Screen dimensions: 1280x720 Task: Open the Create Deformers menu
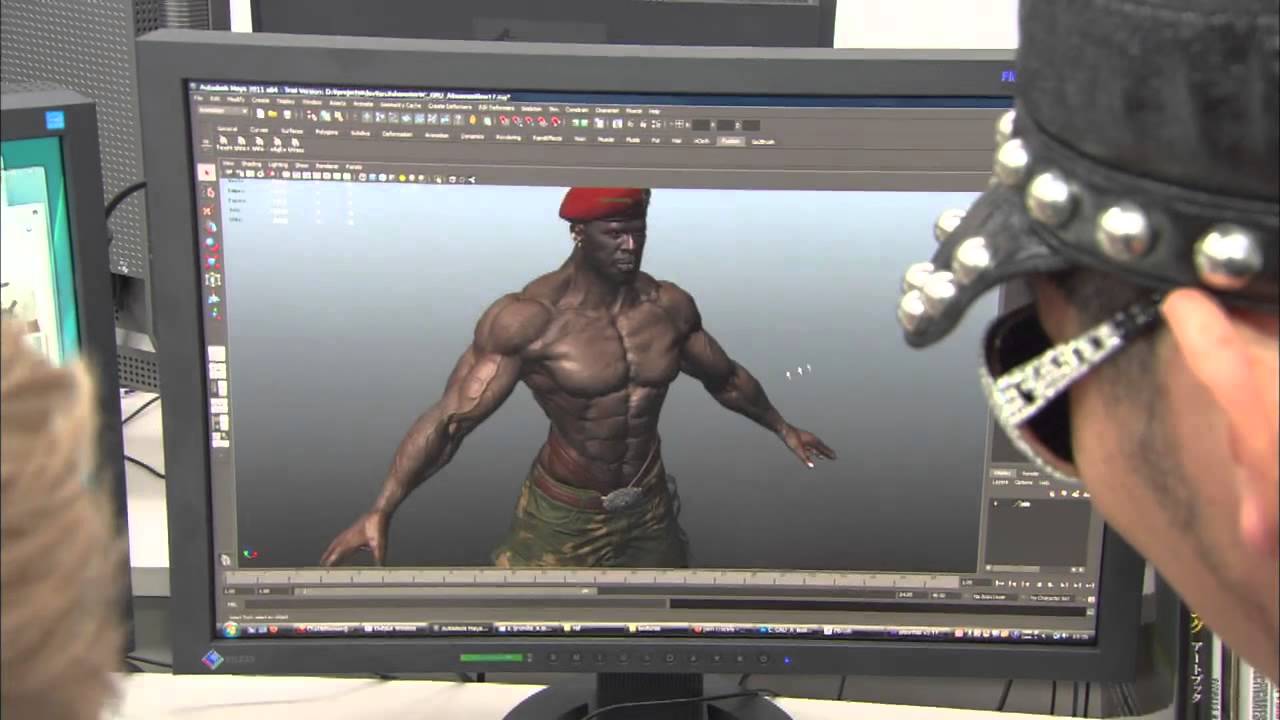pos(449,106)
